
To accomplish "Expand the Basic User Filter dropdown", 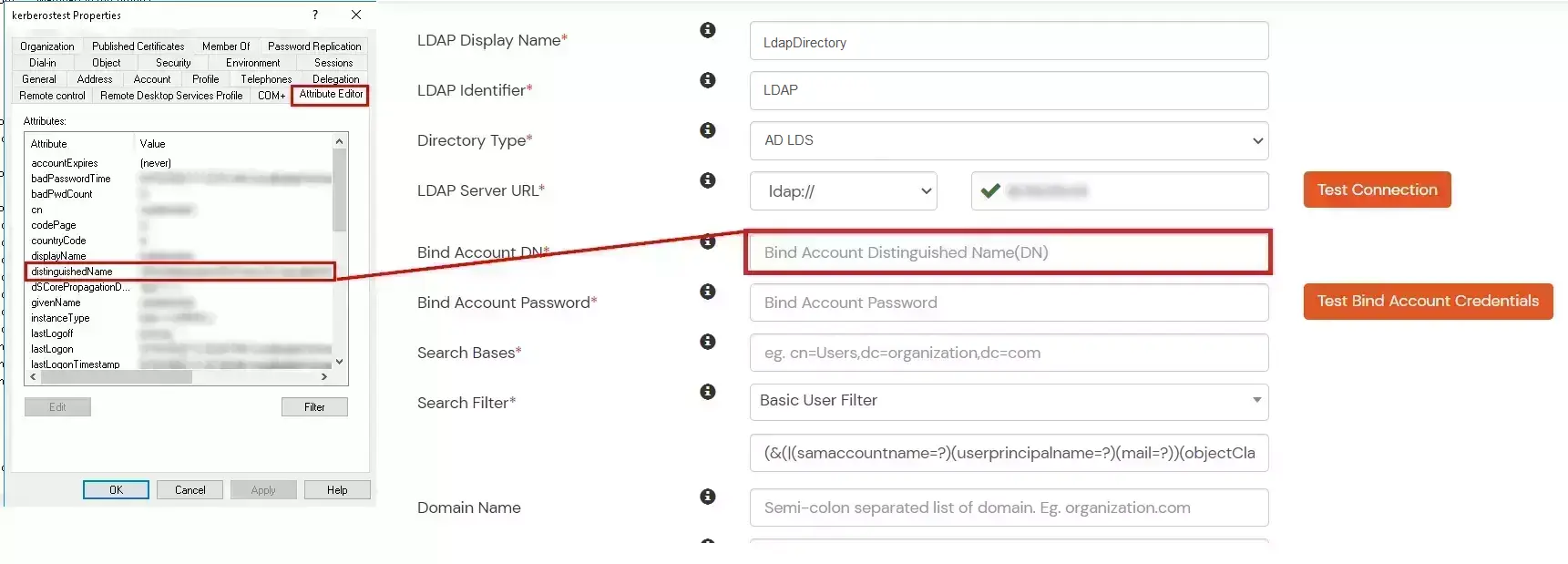I will [1009, 401].
